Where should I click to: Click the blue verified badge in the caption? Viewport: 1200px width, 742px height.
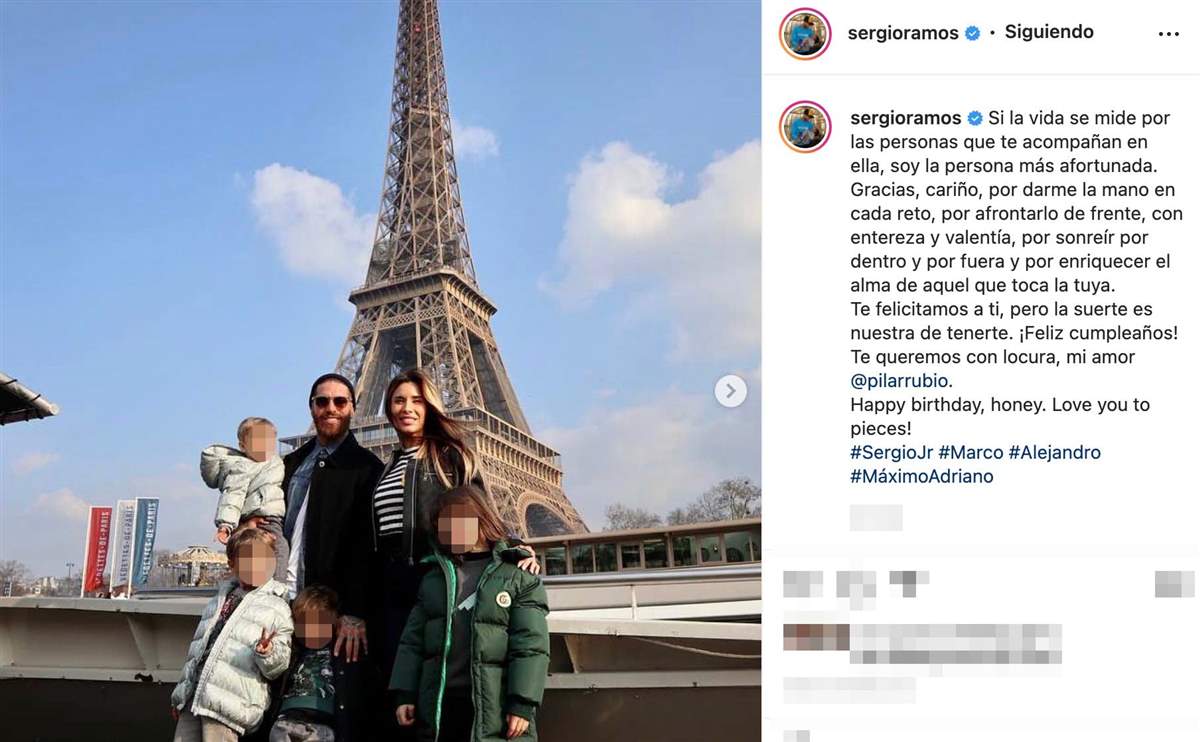(975, 118)
